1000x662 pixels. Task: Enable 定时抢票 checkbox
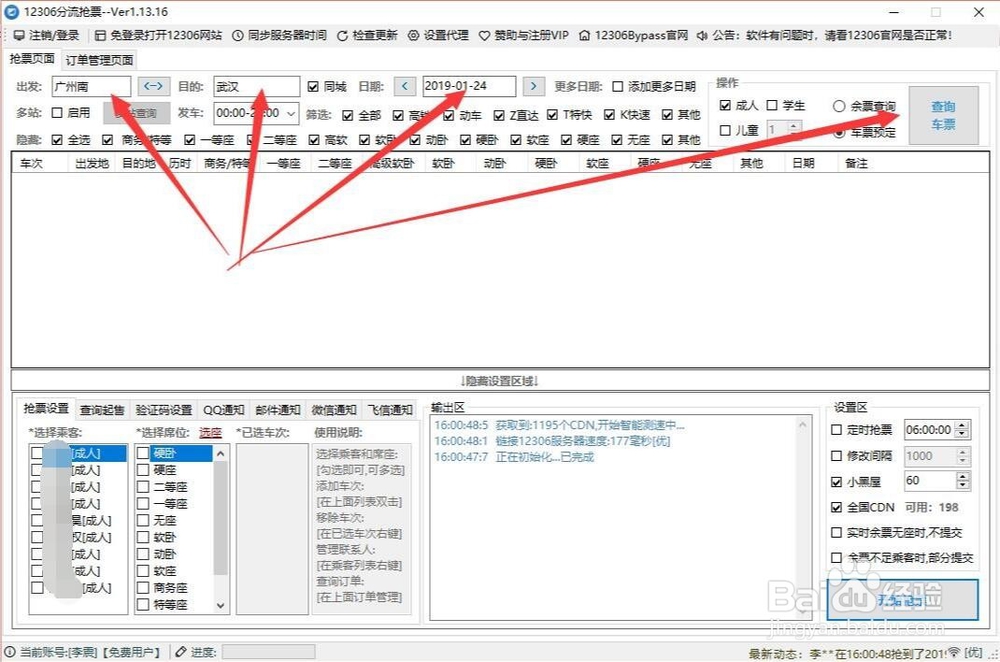[x=836, y=430]
